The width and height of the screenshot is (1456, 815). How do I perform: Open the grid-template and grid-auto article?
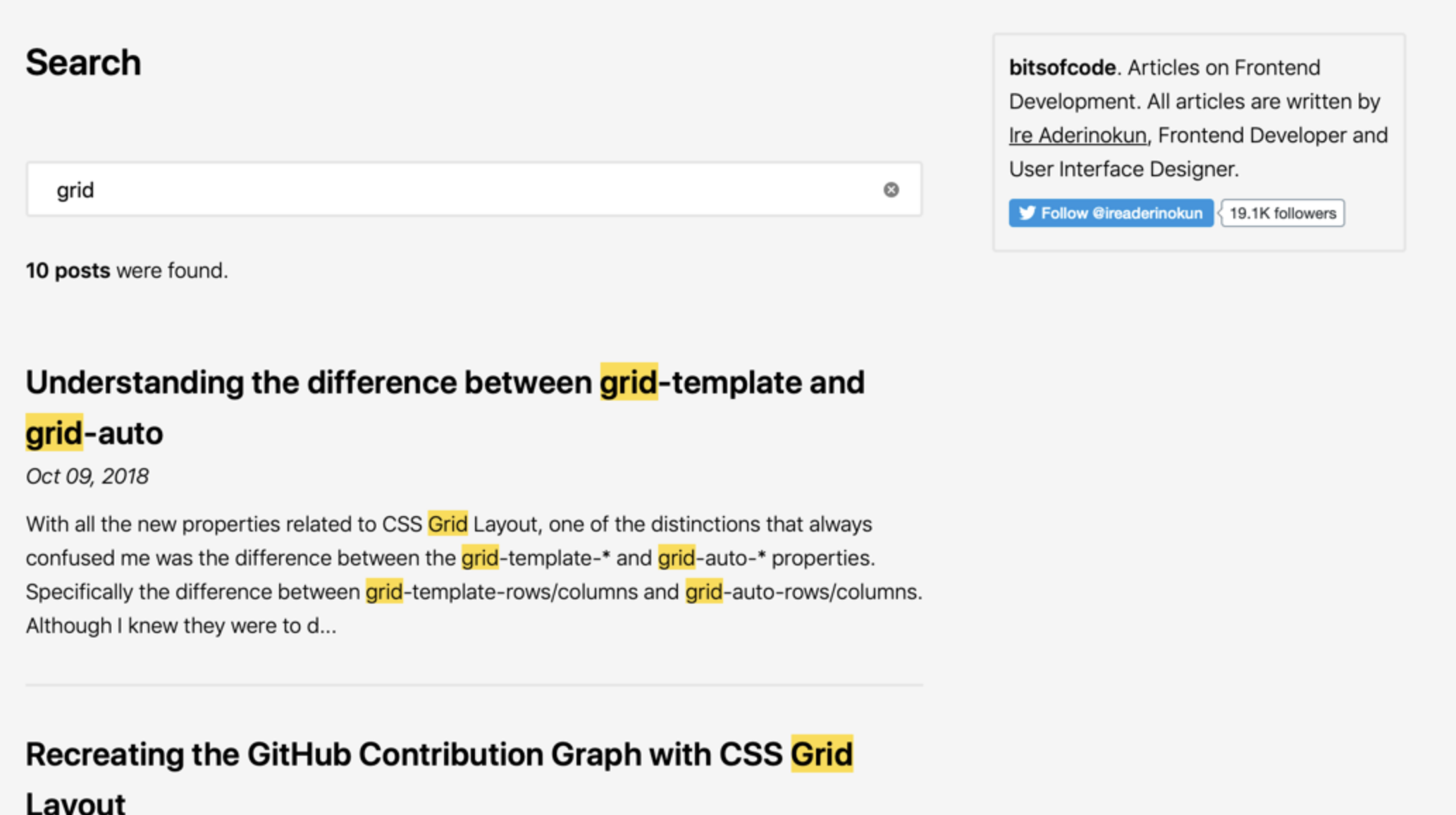pyautogui.click(x=444, y=383)
